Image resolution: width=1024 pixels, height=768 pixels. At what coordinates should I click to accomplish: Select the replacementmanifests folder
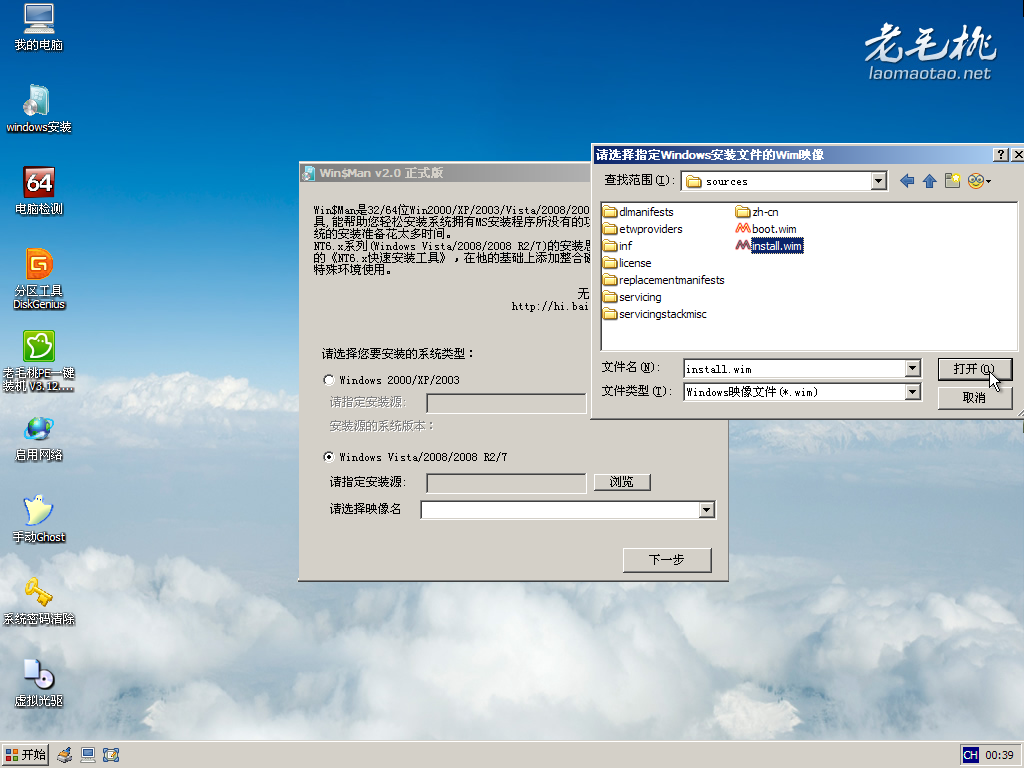(x=664, y=280)
